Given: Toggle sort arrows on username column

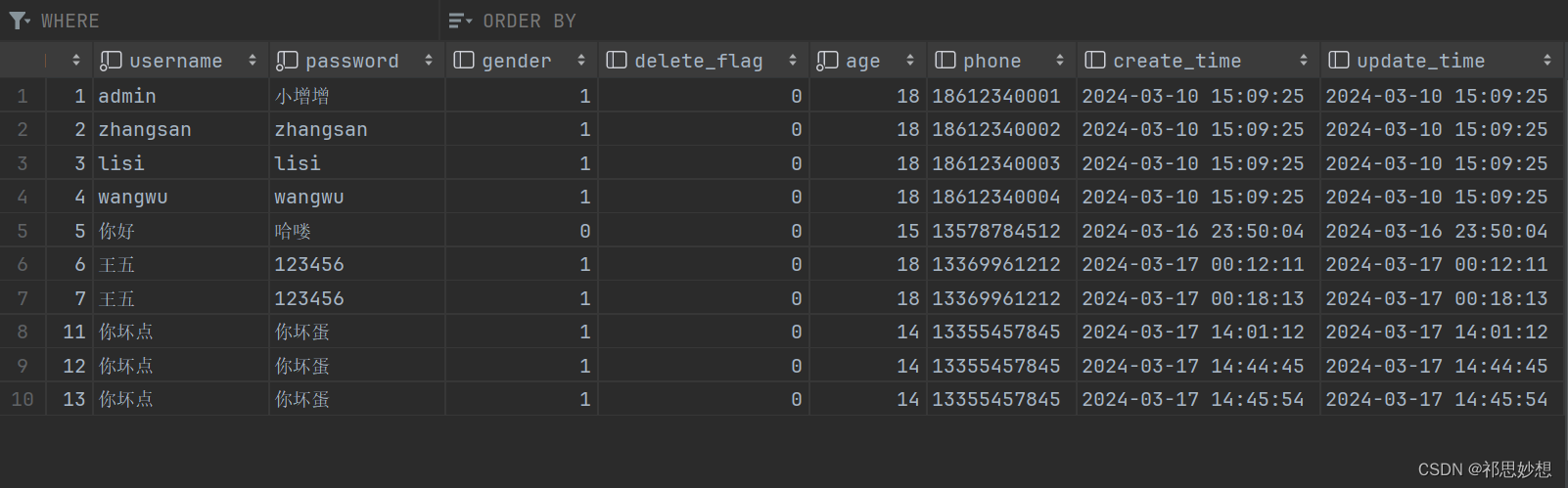Looking at the screenshot, I should [253, 61].
